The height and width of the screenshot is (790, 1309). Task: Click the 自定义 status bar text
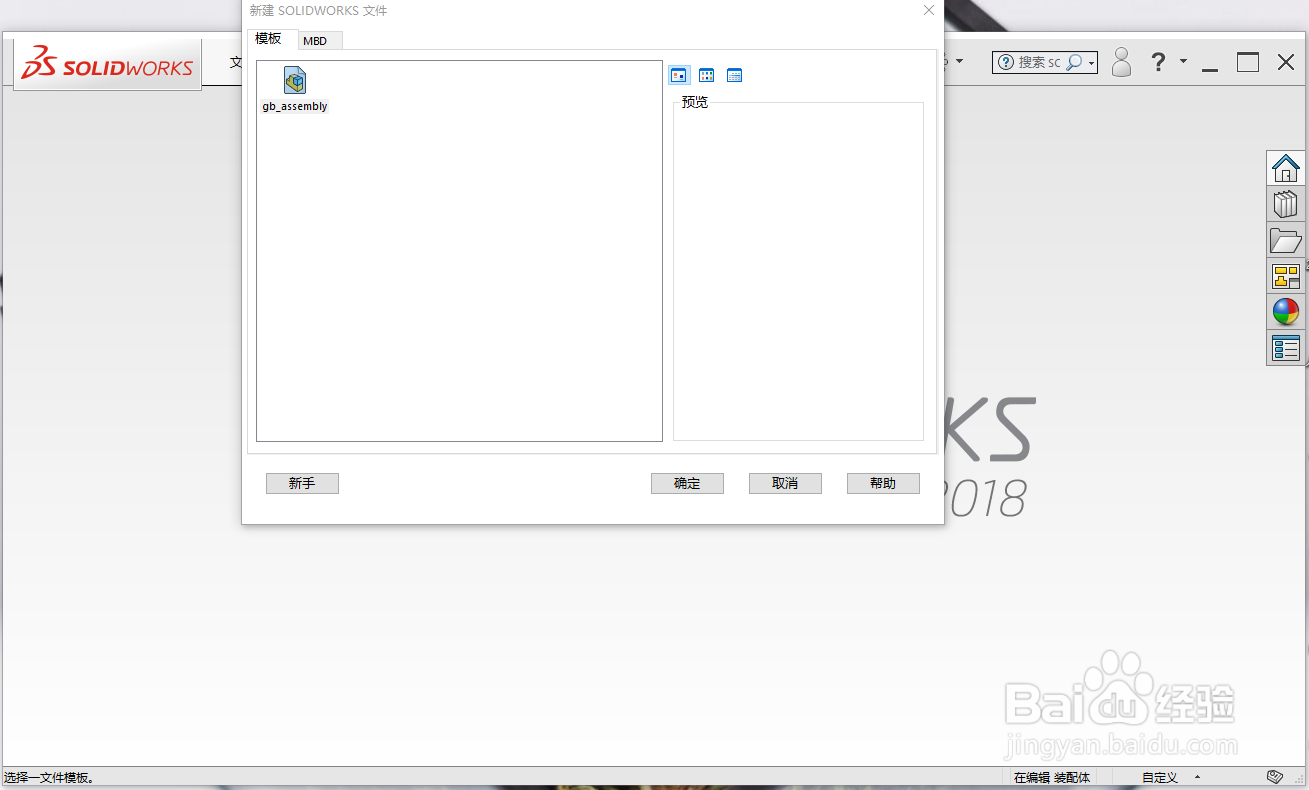[1160, 777]
